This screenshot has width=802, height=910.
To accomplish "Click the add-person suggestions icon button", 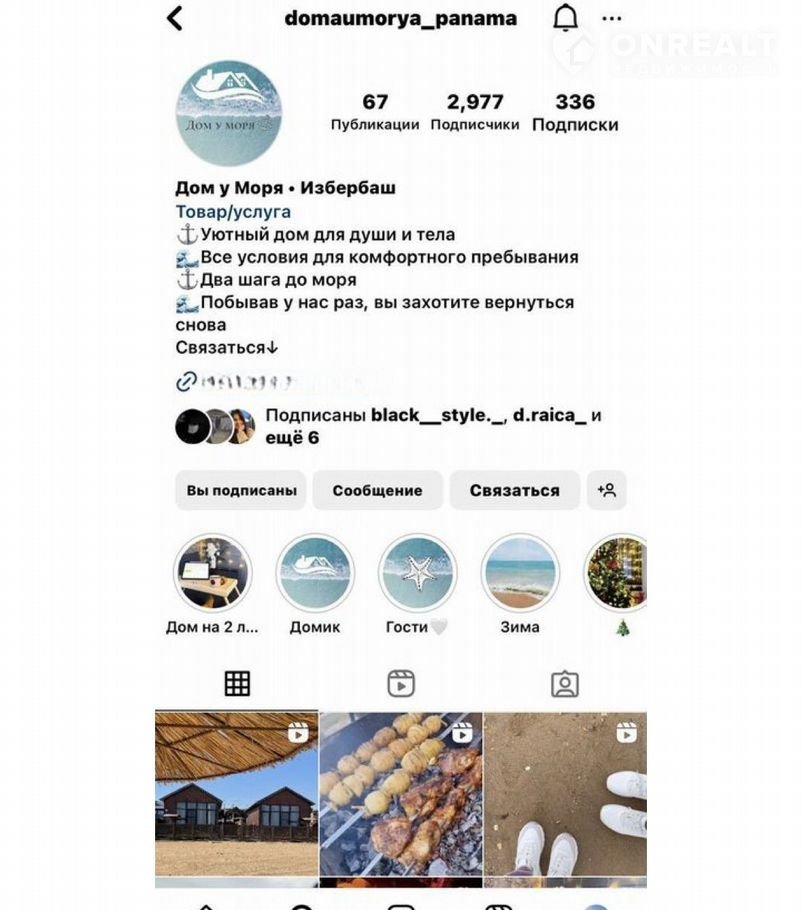I will [x=606, y=490].
